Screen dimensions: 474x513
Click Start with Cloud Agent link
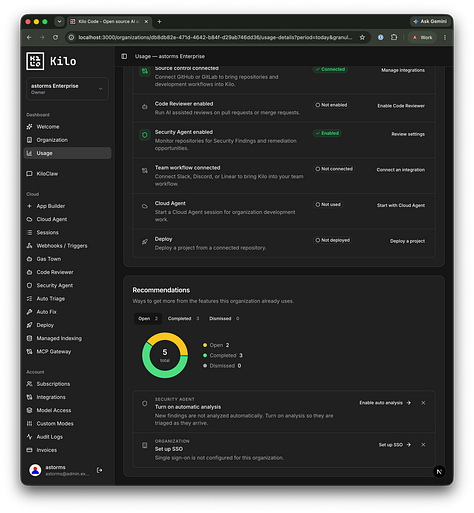pos(401,206)
